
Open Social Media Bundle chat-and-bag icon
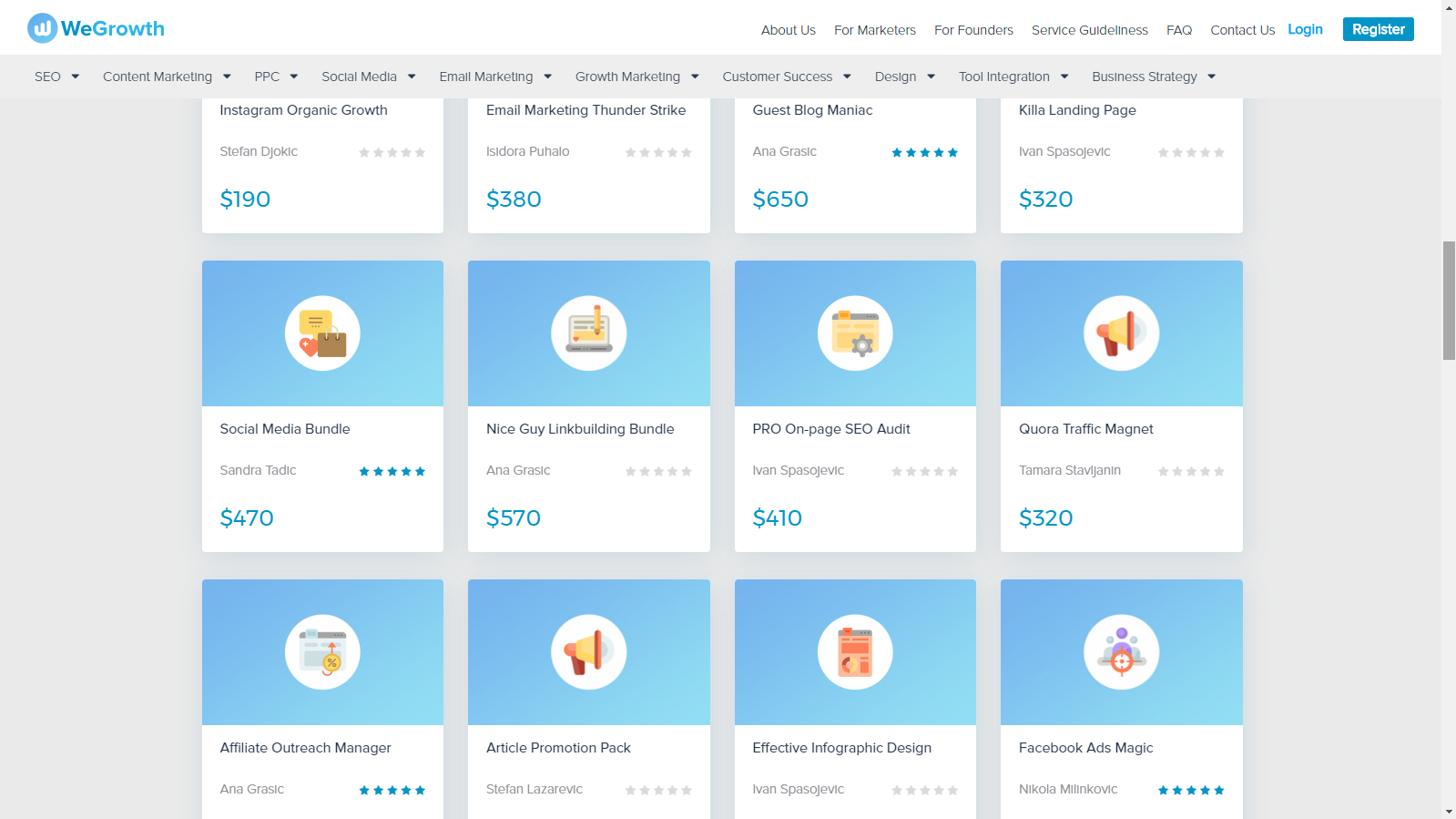[x=322, y=333]
